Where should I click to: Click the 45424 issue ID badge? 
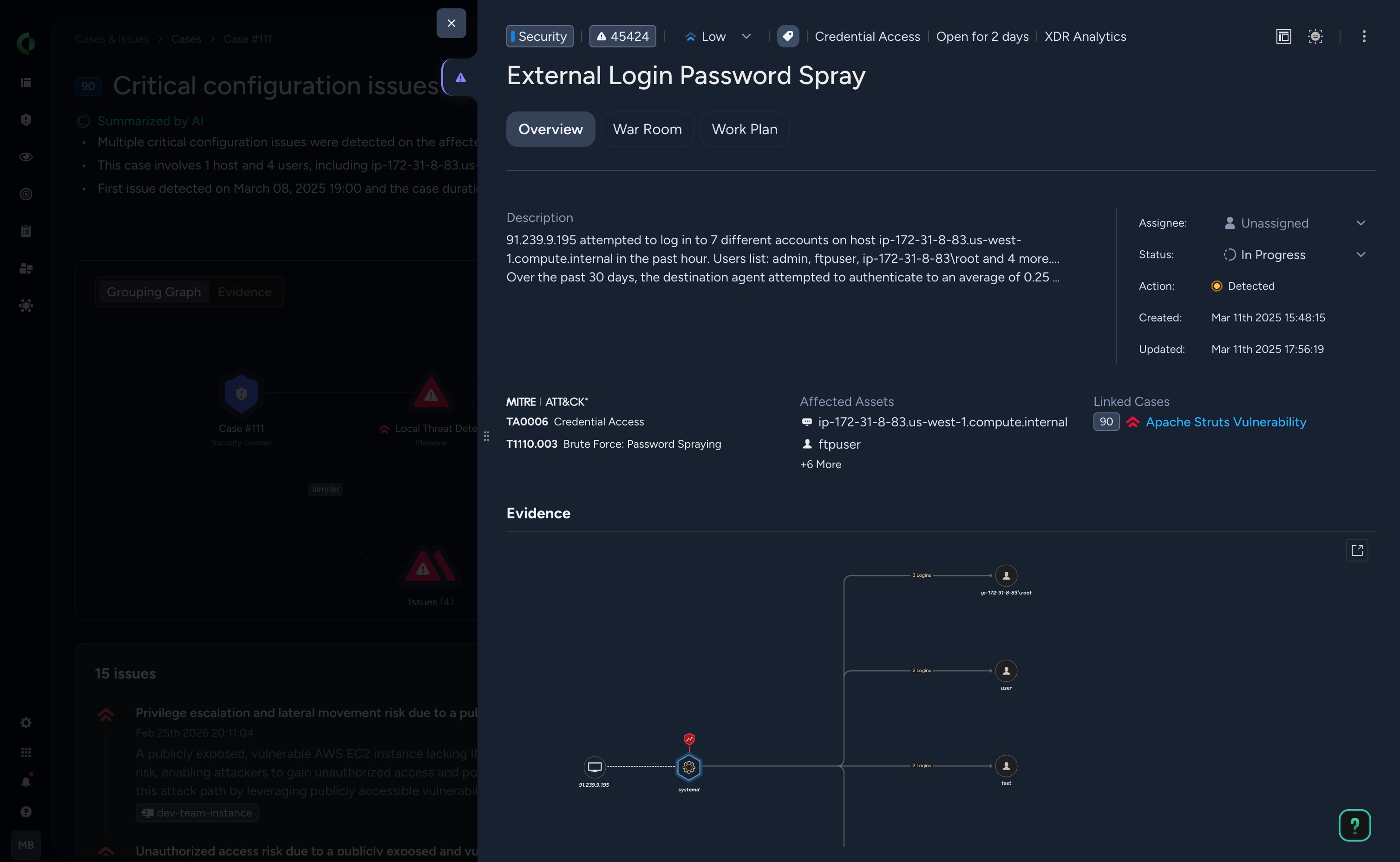pos(622,37)
